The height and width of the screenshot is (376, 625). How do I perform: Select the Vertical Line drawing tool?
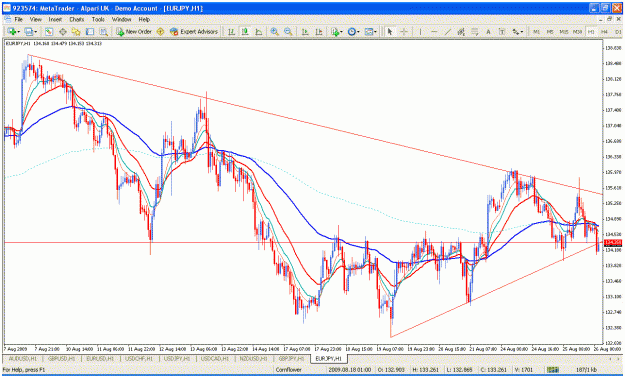(x=420, y=31)
